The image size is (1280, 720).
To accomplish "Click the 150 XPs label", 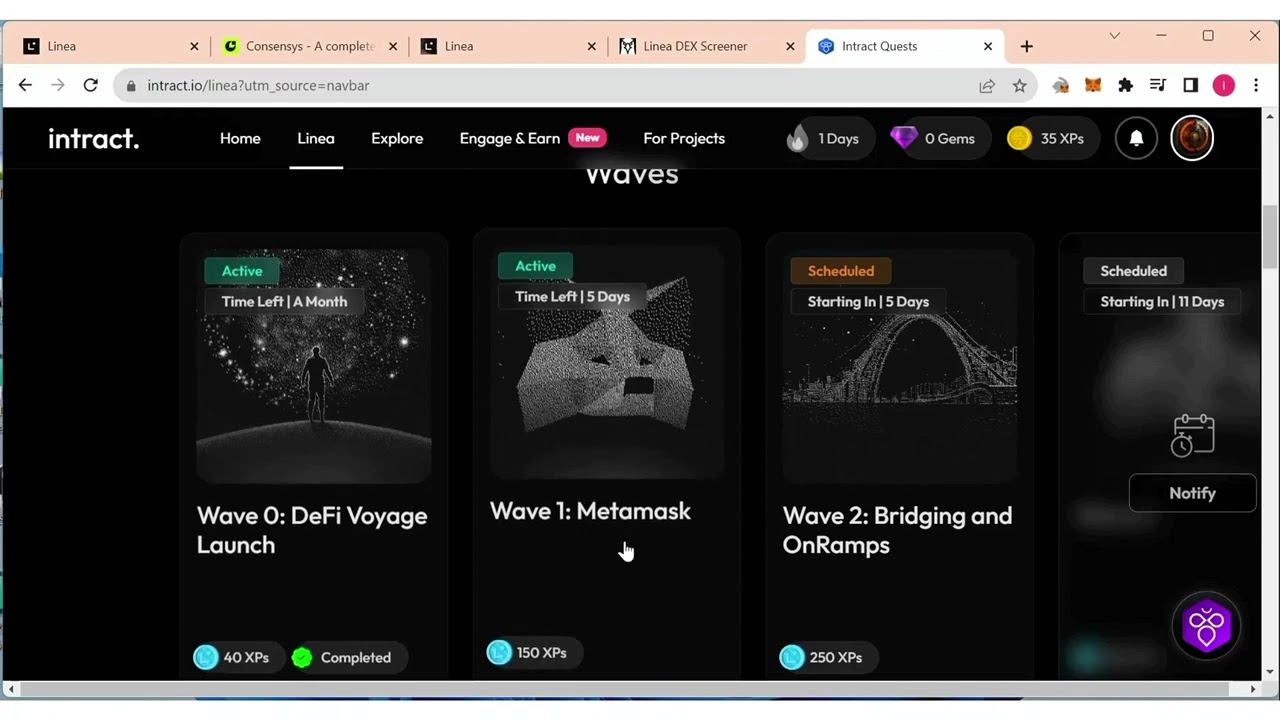I will click(542, 653).
